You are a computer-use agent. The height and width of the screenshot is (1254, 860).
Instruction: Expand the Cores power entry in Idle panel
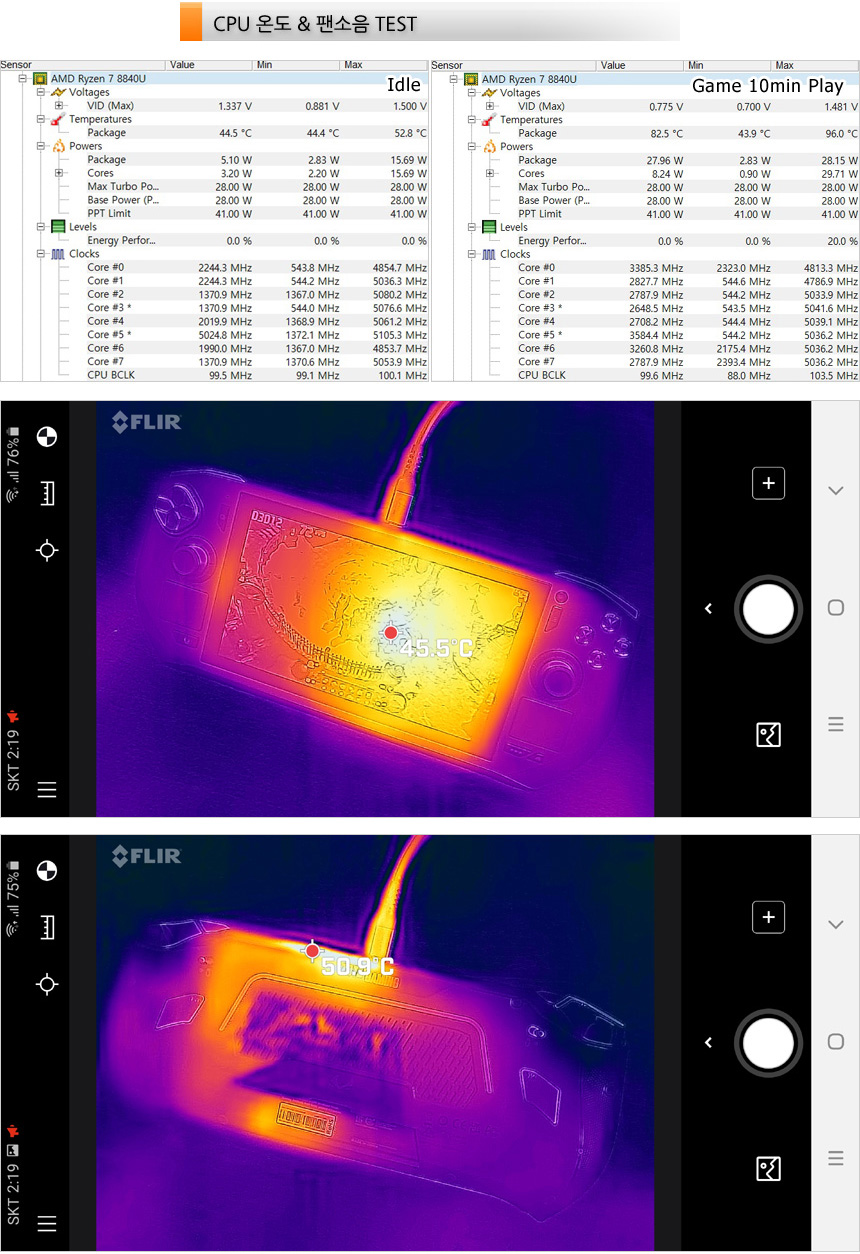[59, 173]
